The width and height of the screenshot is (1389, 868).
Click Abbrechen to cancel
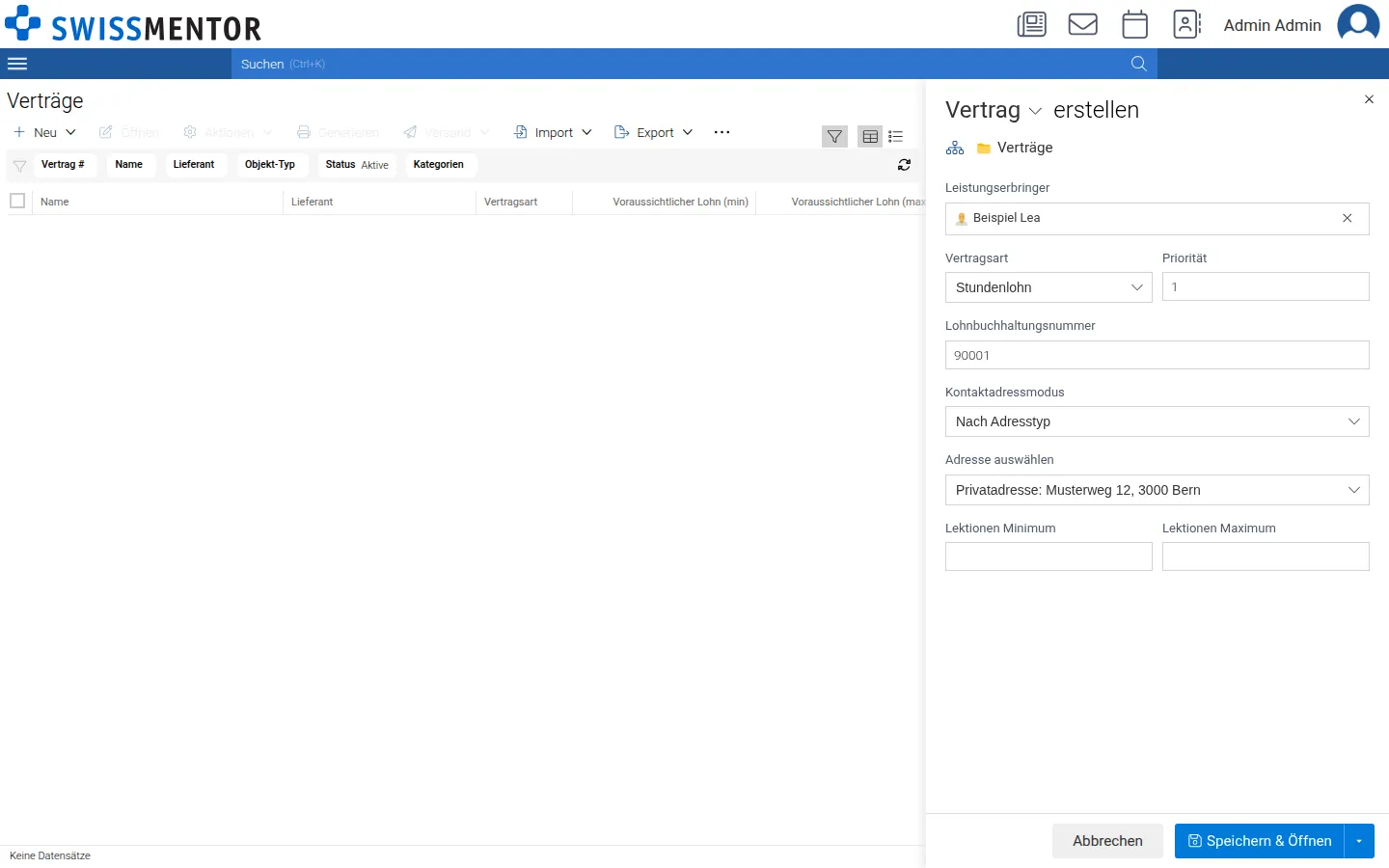point(1107,841)
